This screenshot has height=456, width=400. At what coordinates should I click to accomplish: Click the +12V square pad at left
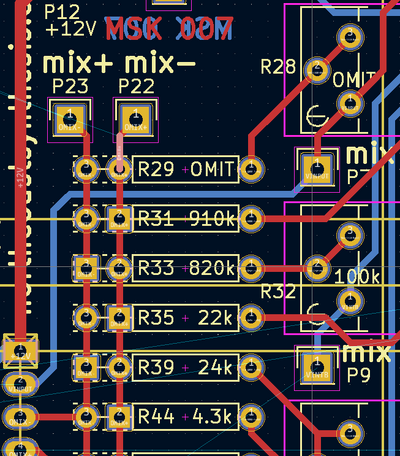click(20, 351)
